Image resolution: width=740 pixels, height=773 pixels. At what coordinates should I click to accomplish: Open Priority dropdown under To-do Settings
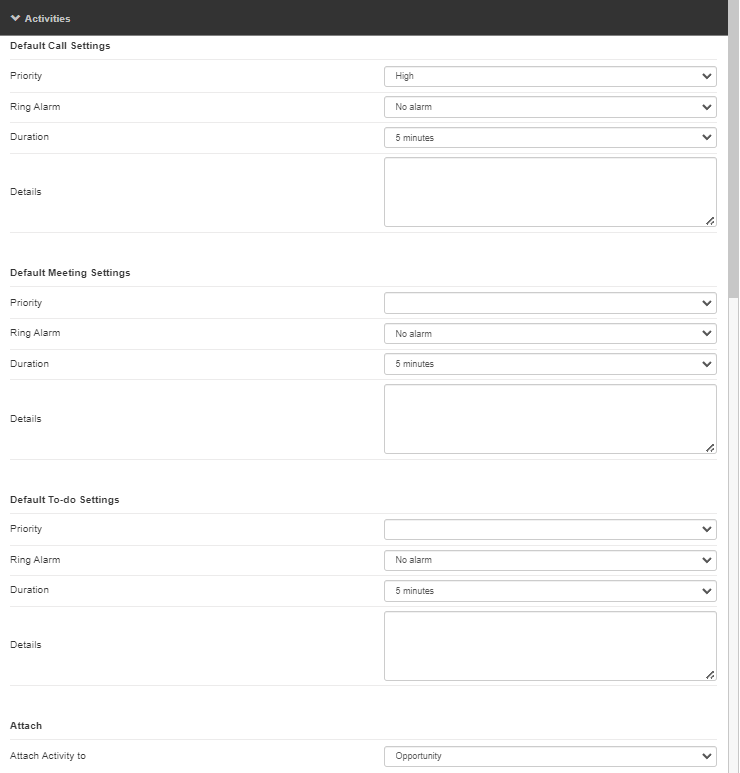tap(549, 529)
